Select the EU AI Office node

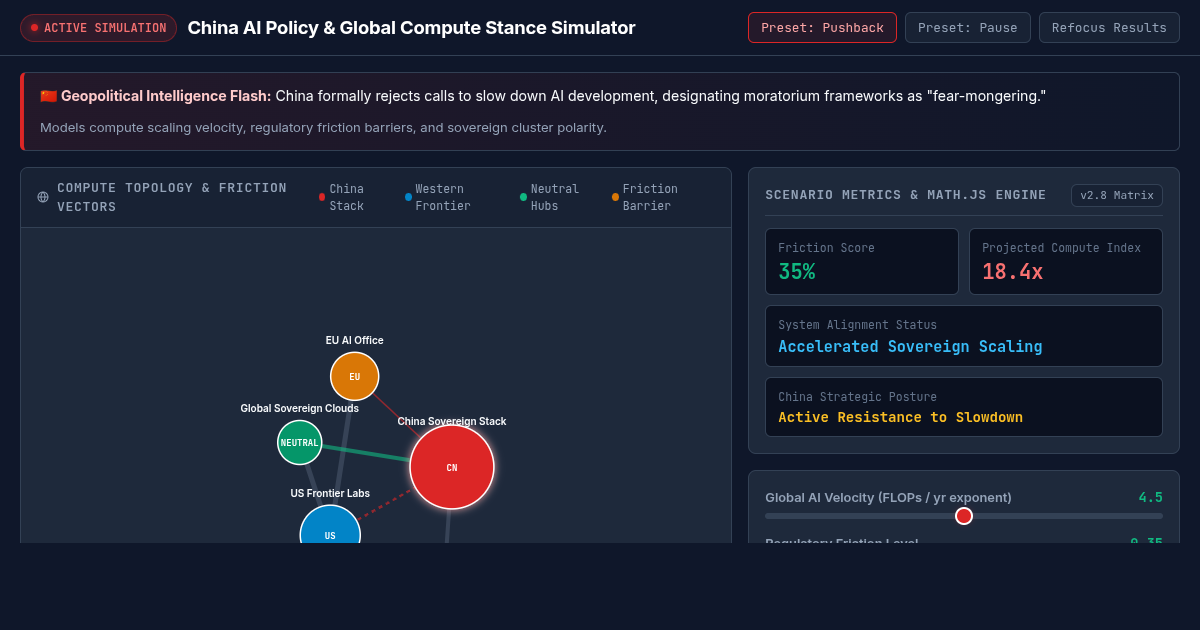point(355,376)
